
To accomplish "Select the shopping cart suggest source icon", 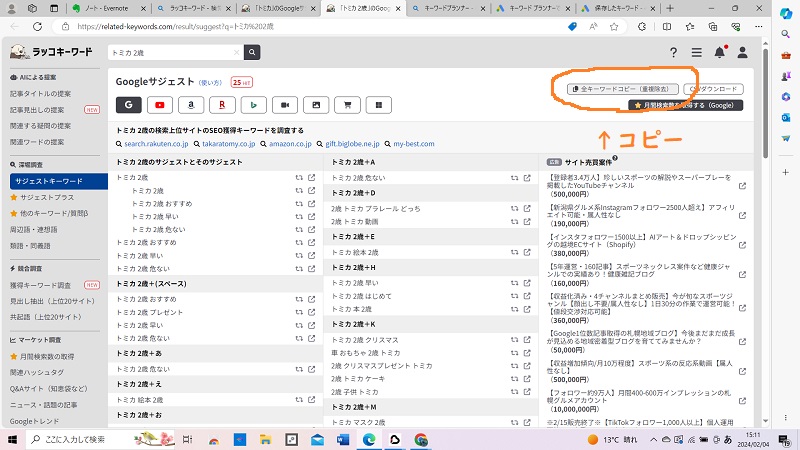I will pos(347,103).
